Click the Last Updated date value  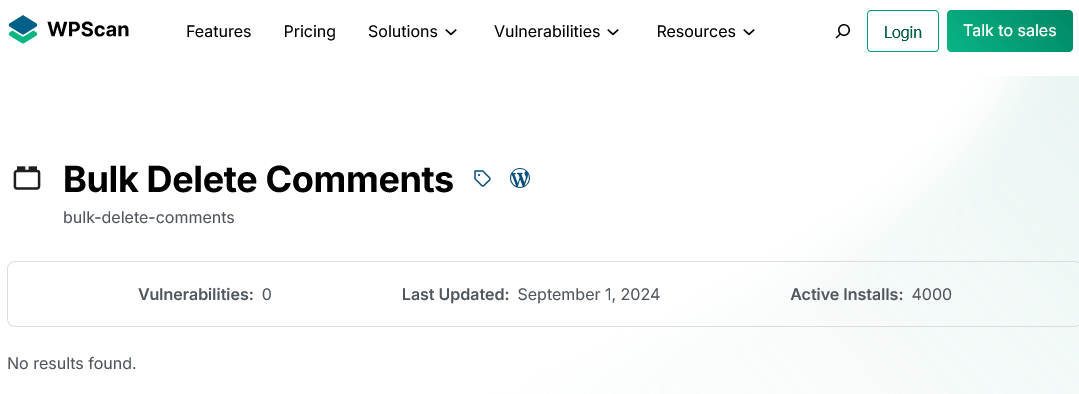[588, 295]
